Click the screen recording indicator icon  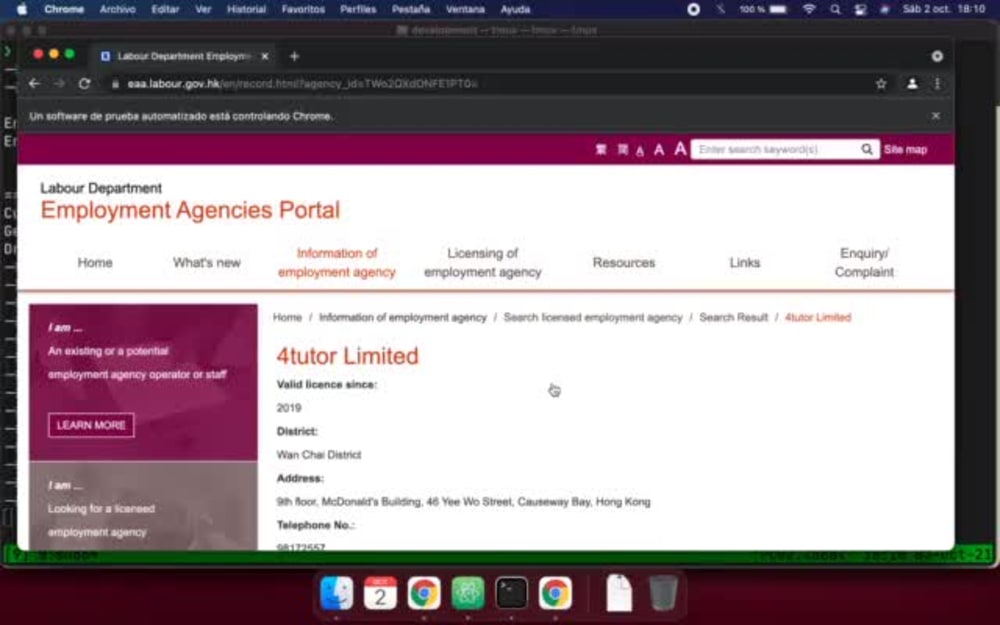click(693, 9)
